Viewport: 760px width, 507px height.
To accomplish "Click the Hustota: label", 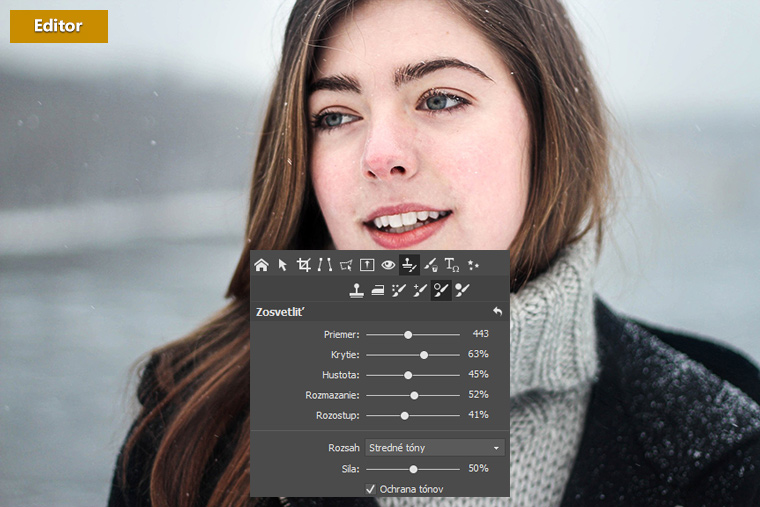I will click(341, 375).
